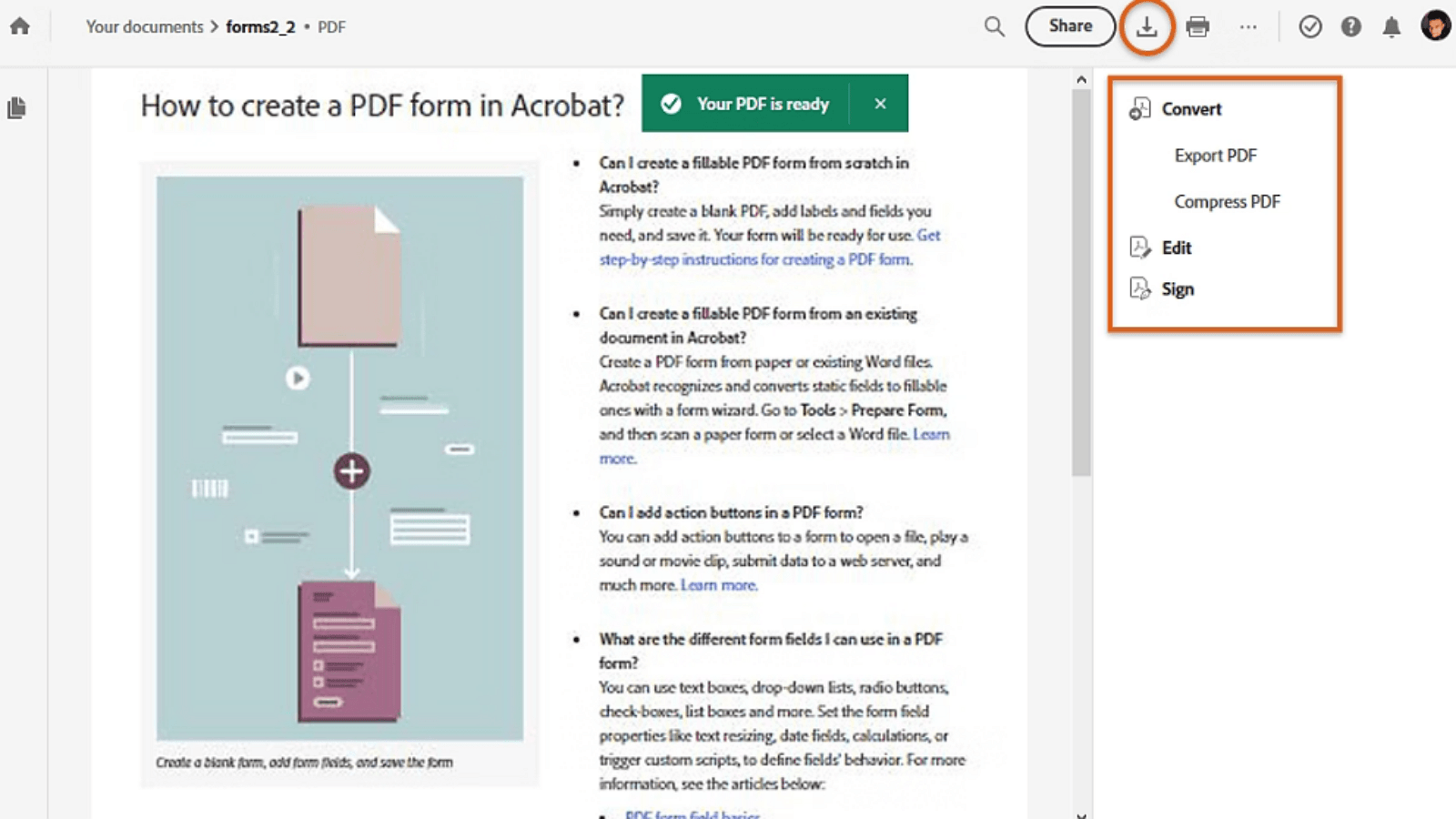Screen dimensions: 1456x819
Task: Open the user profile avatar
Action: [x=1435, y=25]
